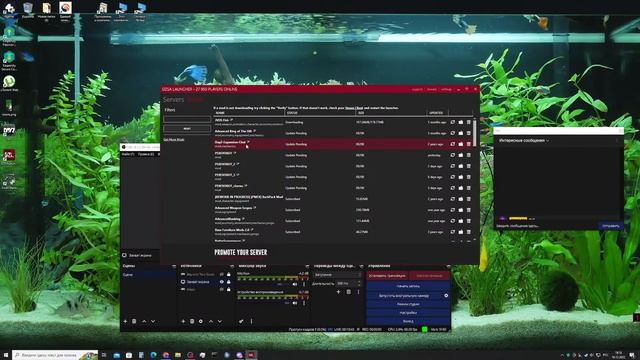Toggle lock for Захват экрана source
Viewport: 640px width, 360px height.
click(229, 282)
